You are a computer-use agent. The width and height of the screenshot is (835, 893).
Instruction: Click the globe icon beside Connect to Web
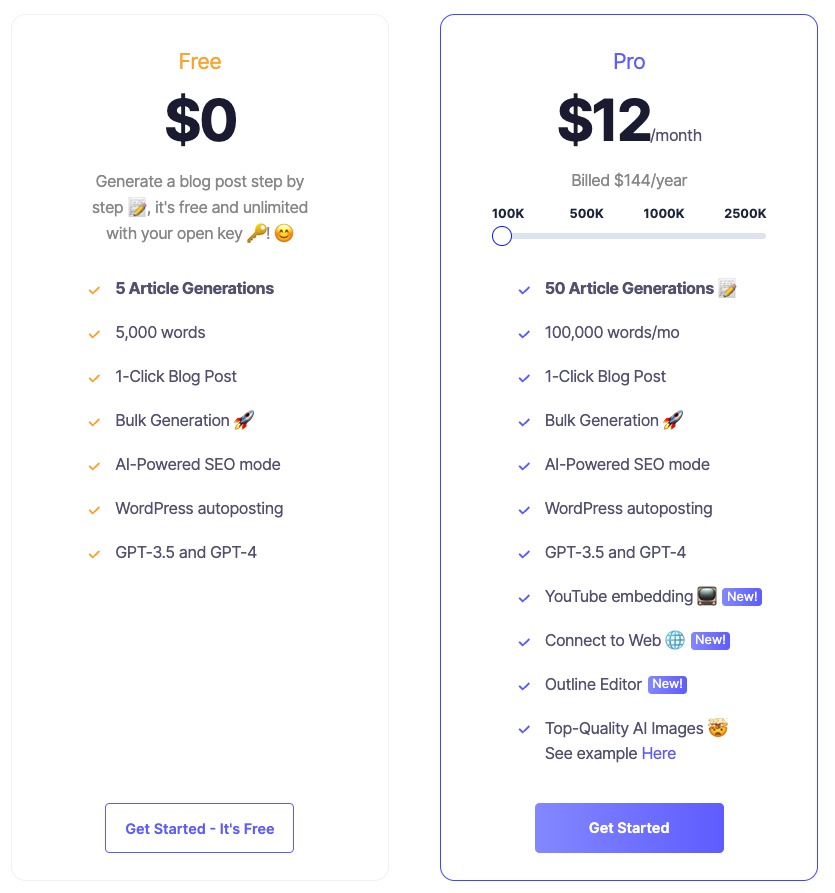click(675, 640)
